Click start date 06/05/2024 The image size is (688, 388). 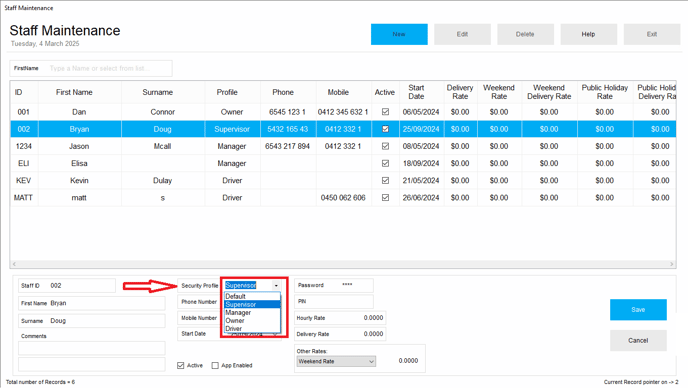[x=421, y=112]
